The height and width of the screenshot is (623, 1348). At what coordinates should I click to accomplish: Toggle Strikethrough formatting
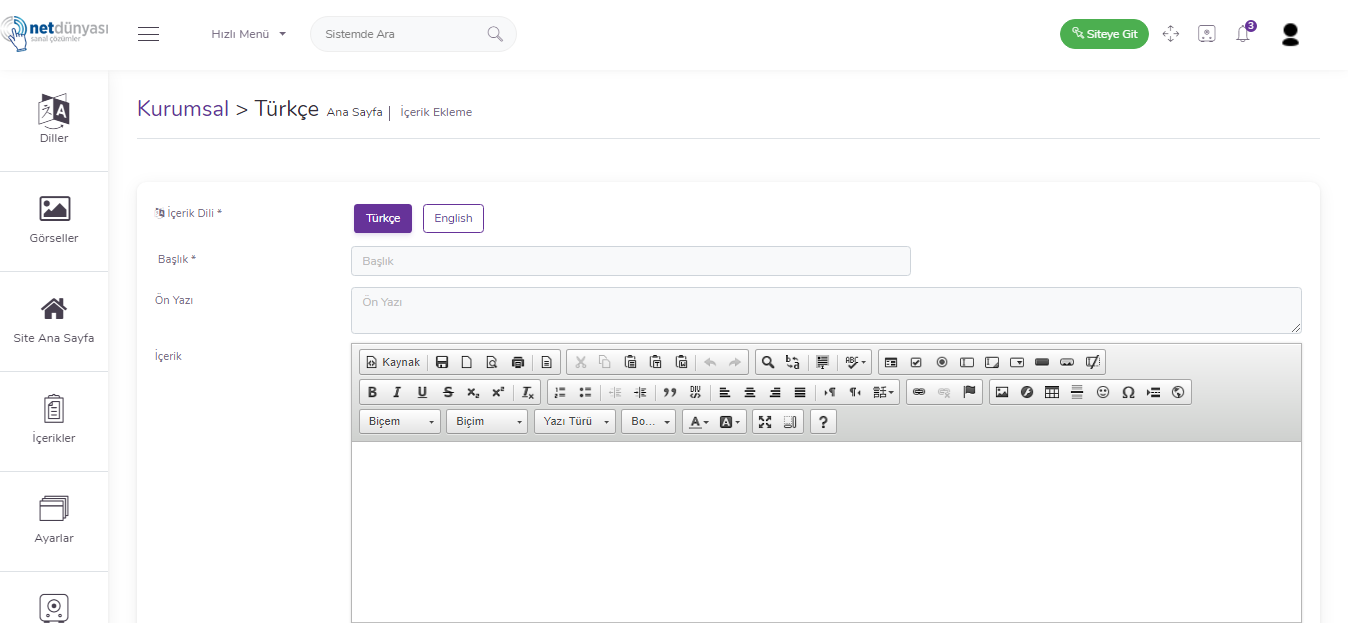pos(448,392)
